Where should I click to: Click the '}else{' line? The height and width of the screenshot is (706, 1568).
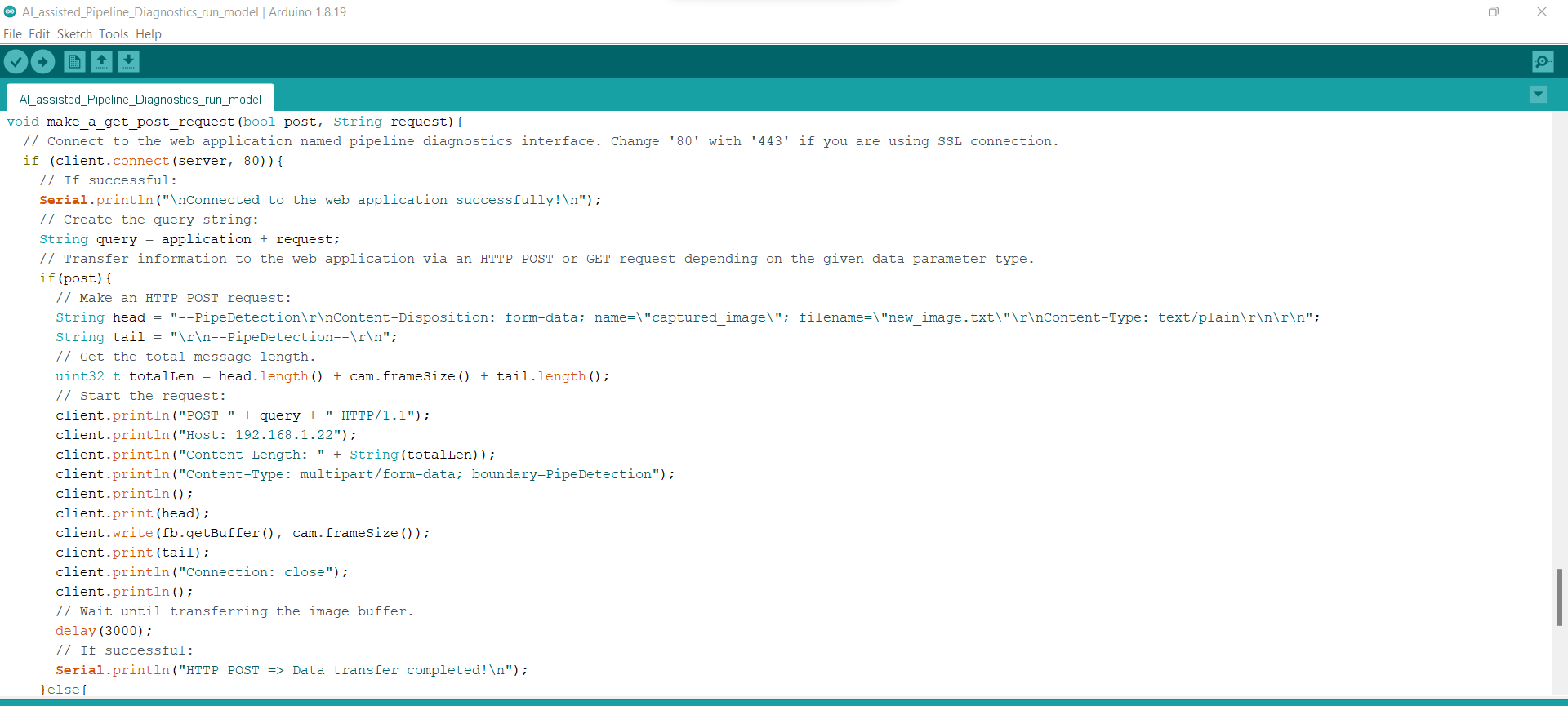pos(63,690)
